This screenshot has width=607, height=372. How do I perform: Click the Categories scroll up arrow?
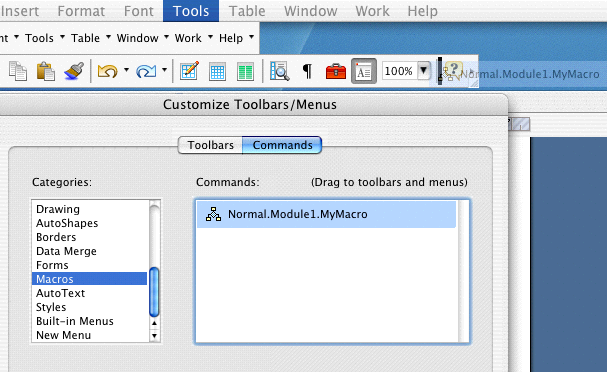click(x=154, y=323)
